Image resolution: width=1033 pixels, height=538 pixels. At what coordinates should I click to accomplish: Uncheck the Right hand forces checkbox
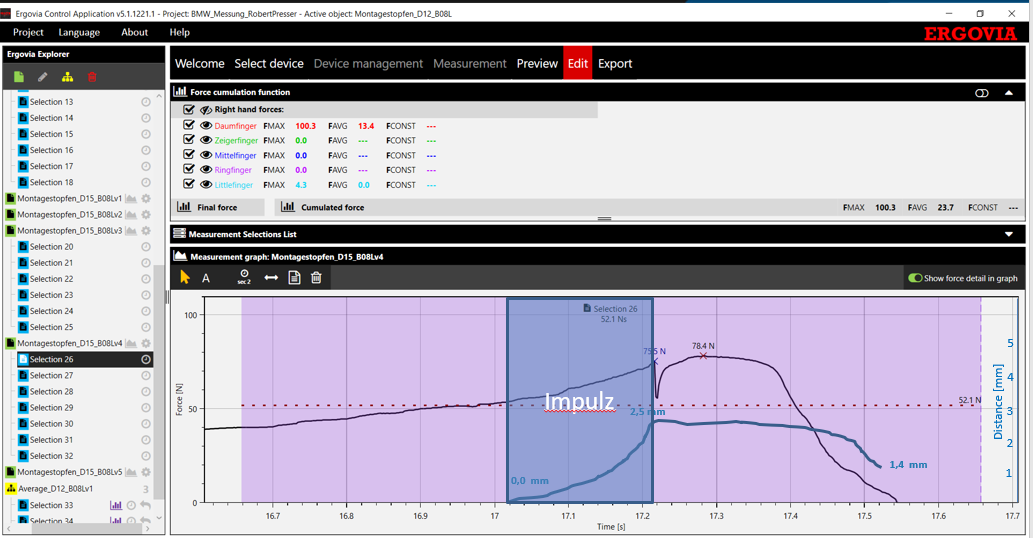click(189, 109)
